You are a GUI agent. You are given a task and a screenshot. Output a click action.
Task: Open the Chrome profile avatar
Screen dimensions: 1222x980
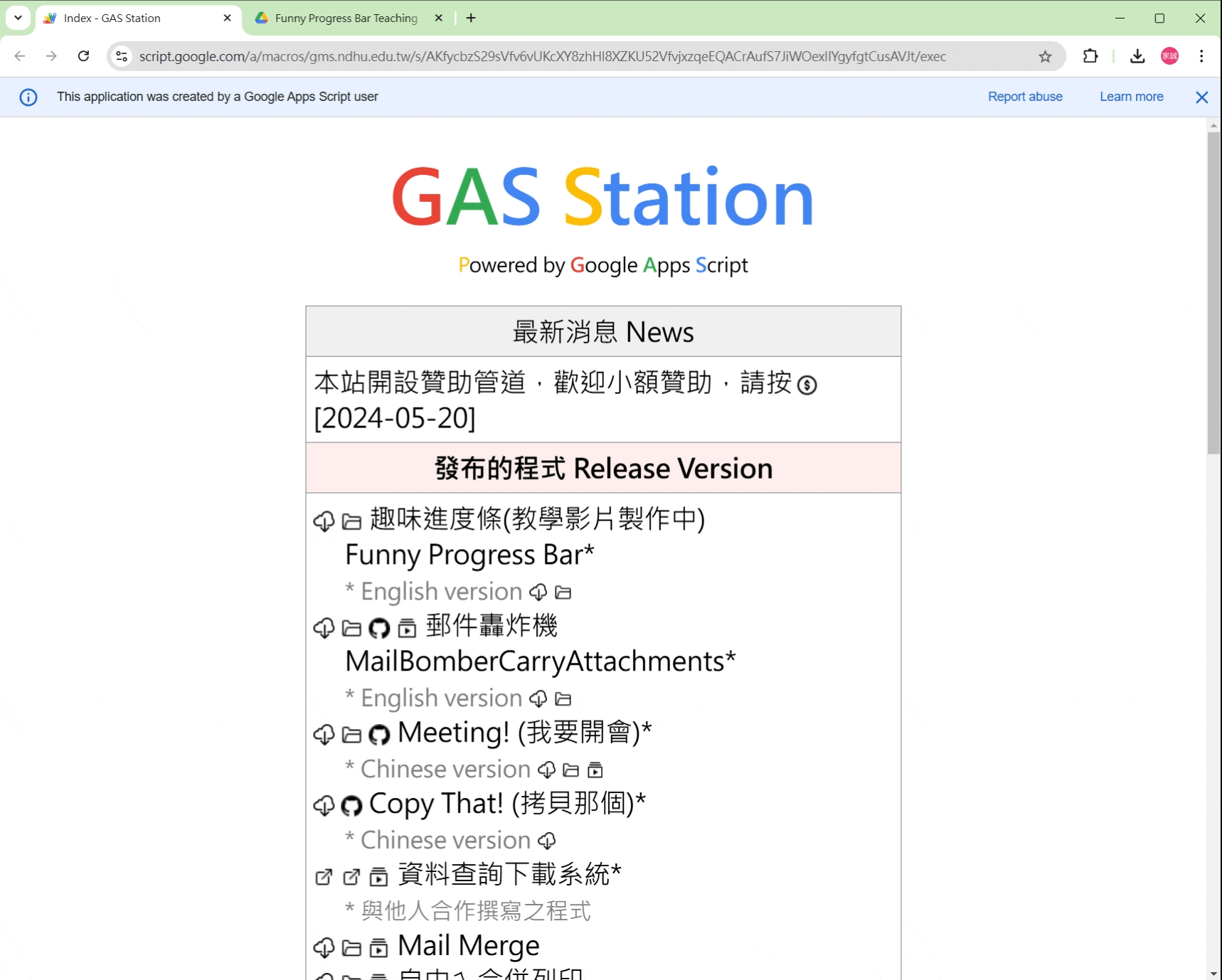tap(1170, 56)
